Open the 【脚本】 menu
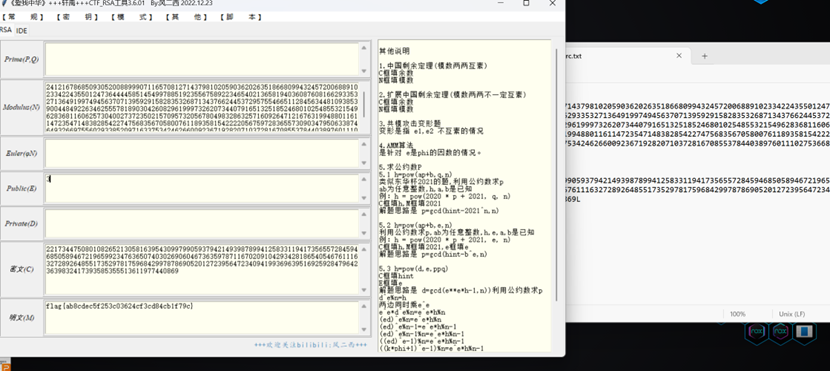The height and width of the screenshot is (371, 830). pyautogui.click(x=240, y=17)
